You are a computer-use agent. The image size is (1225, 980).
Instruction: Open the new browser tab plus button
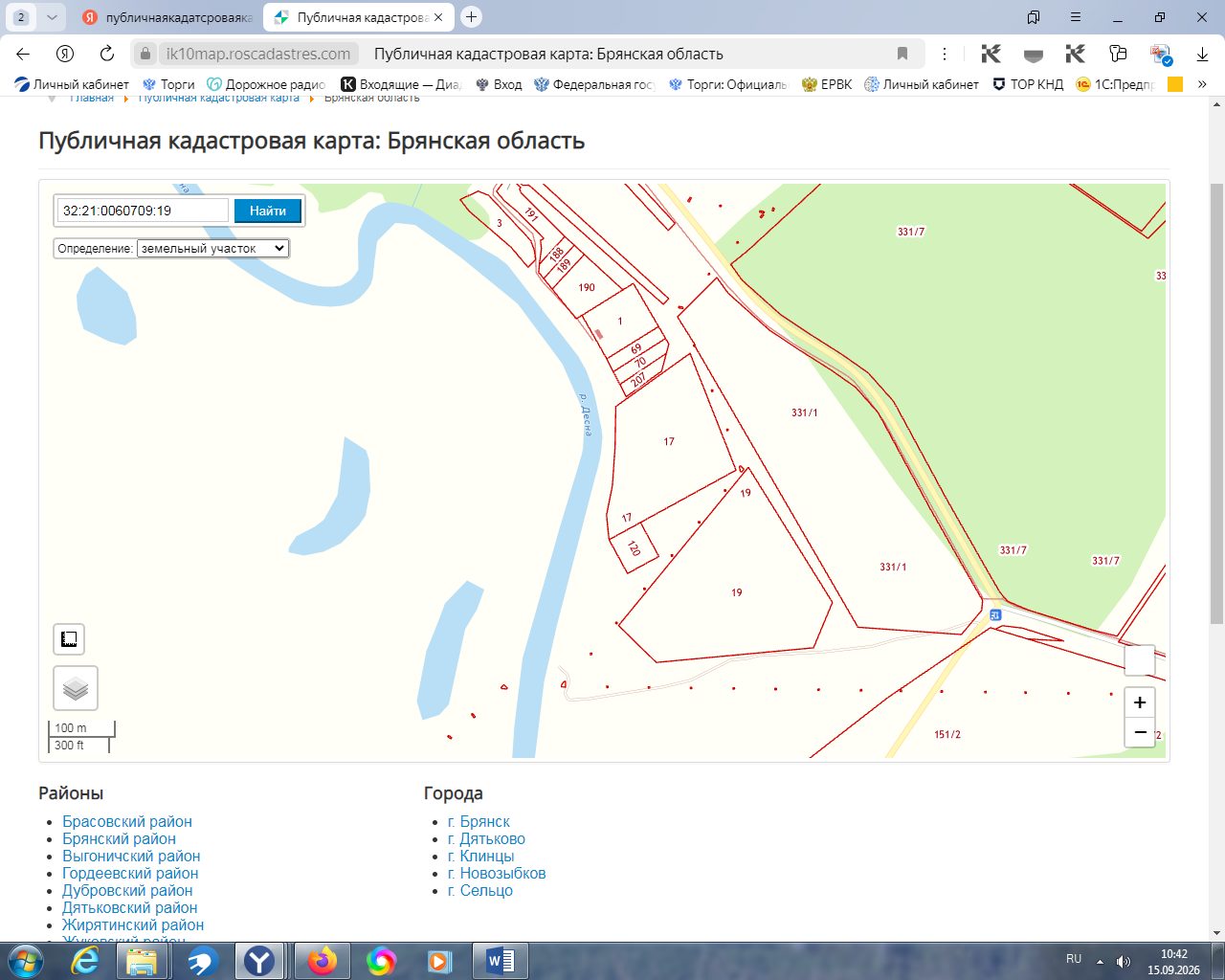tap(471, 17)
